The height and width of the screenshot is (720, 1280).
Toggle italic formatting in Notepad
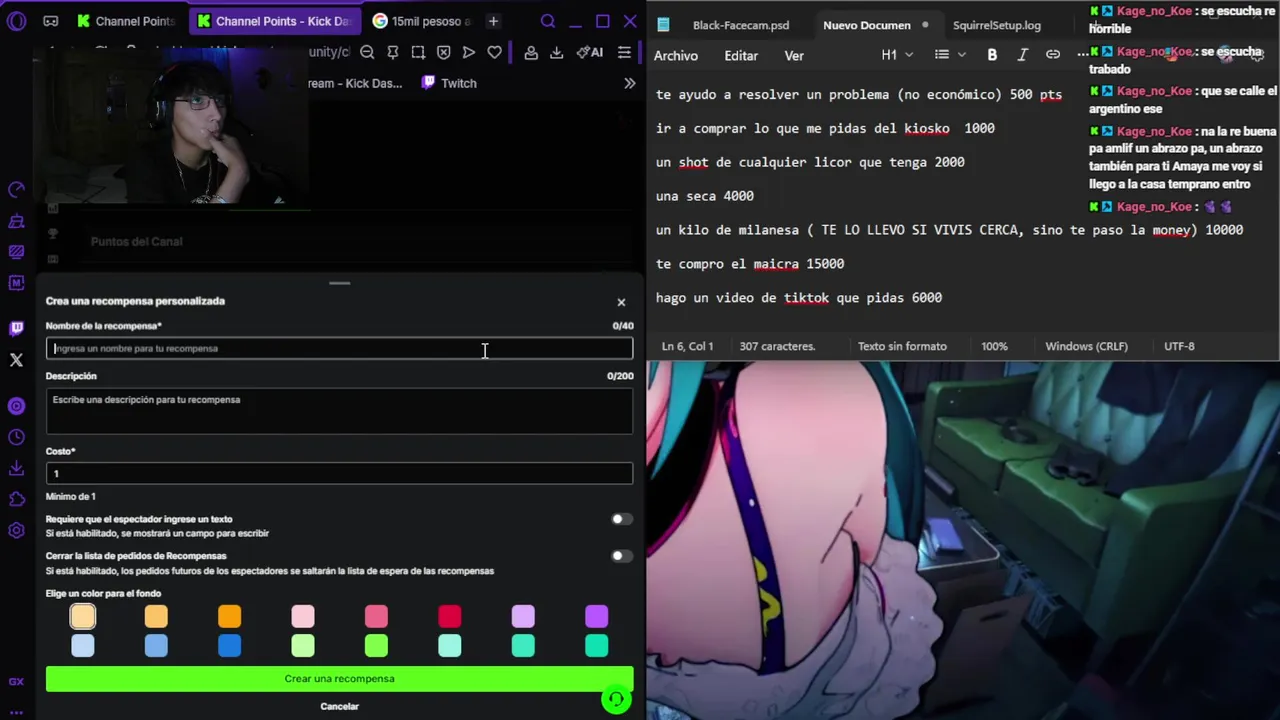[1022, 55]
